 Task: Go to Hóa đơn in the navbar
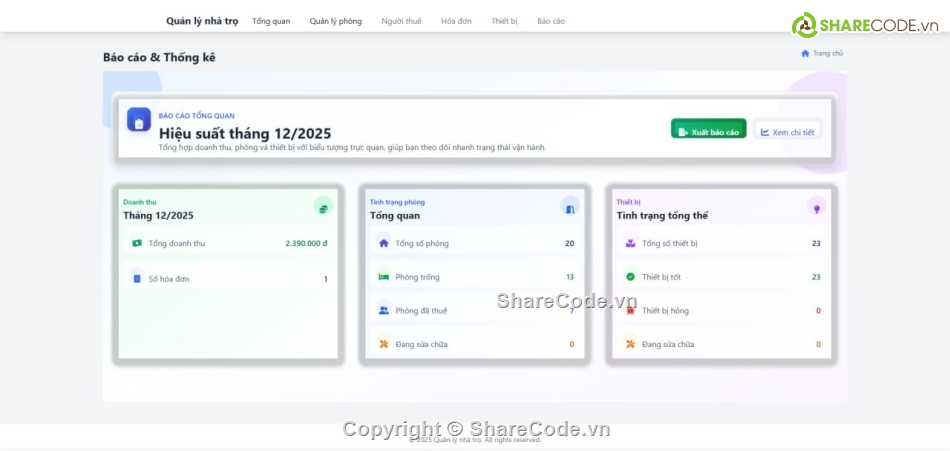click(x=456, y=21)
